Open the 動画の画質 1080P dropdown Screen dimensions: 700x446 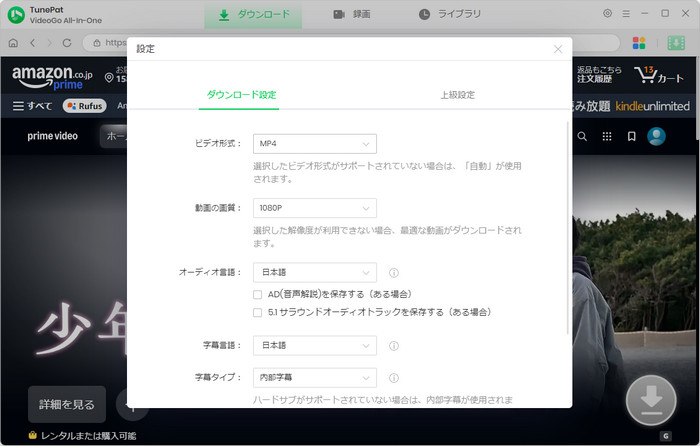315,208
